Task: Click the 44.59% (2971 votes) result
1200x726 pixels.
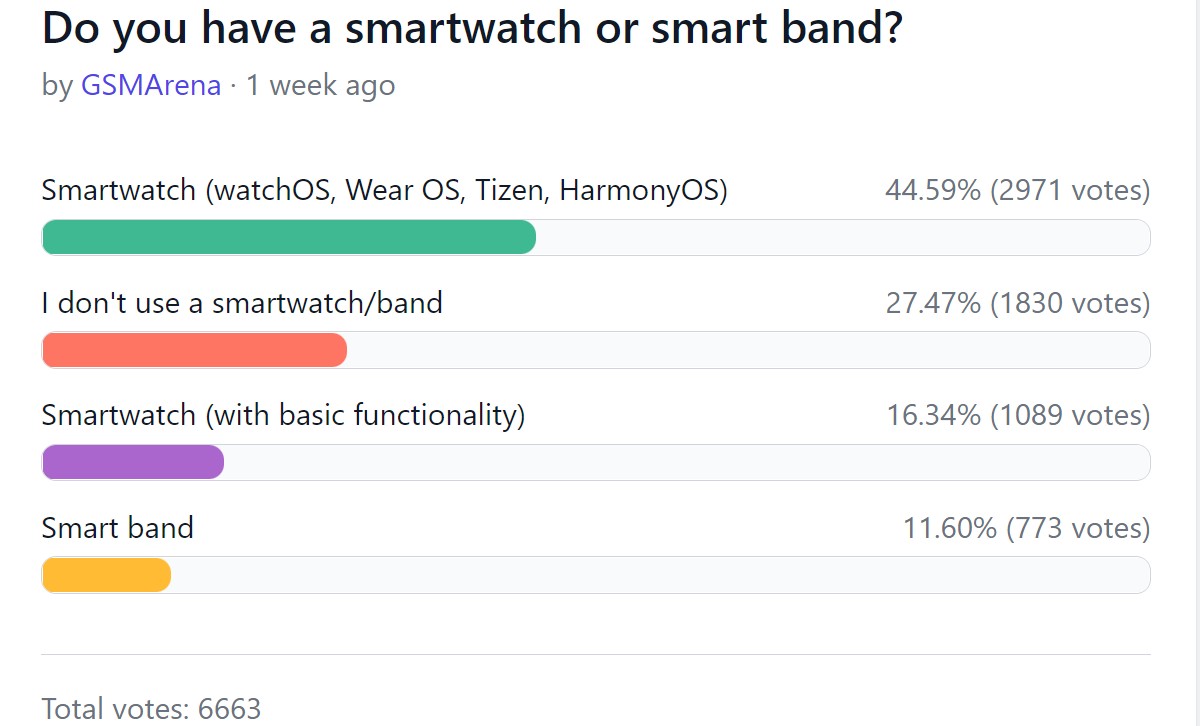Action: point(1017,190)
